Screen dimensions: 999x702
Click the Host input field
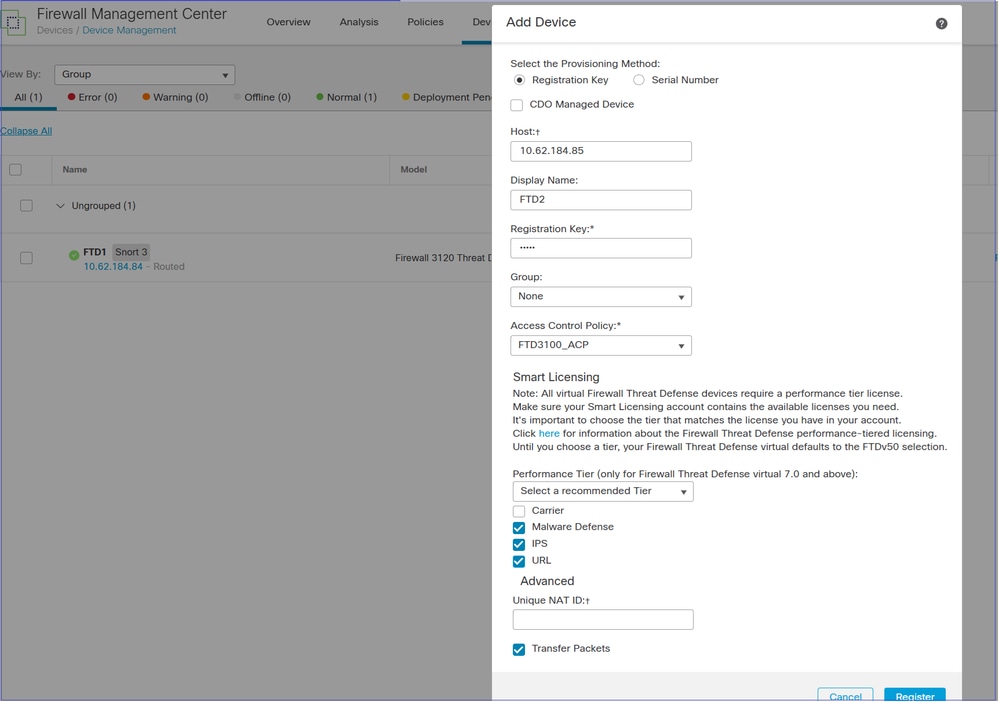[601, 152]
